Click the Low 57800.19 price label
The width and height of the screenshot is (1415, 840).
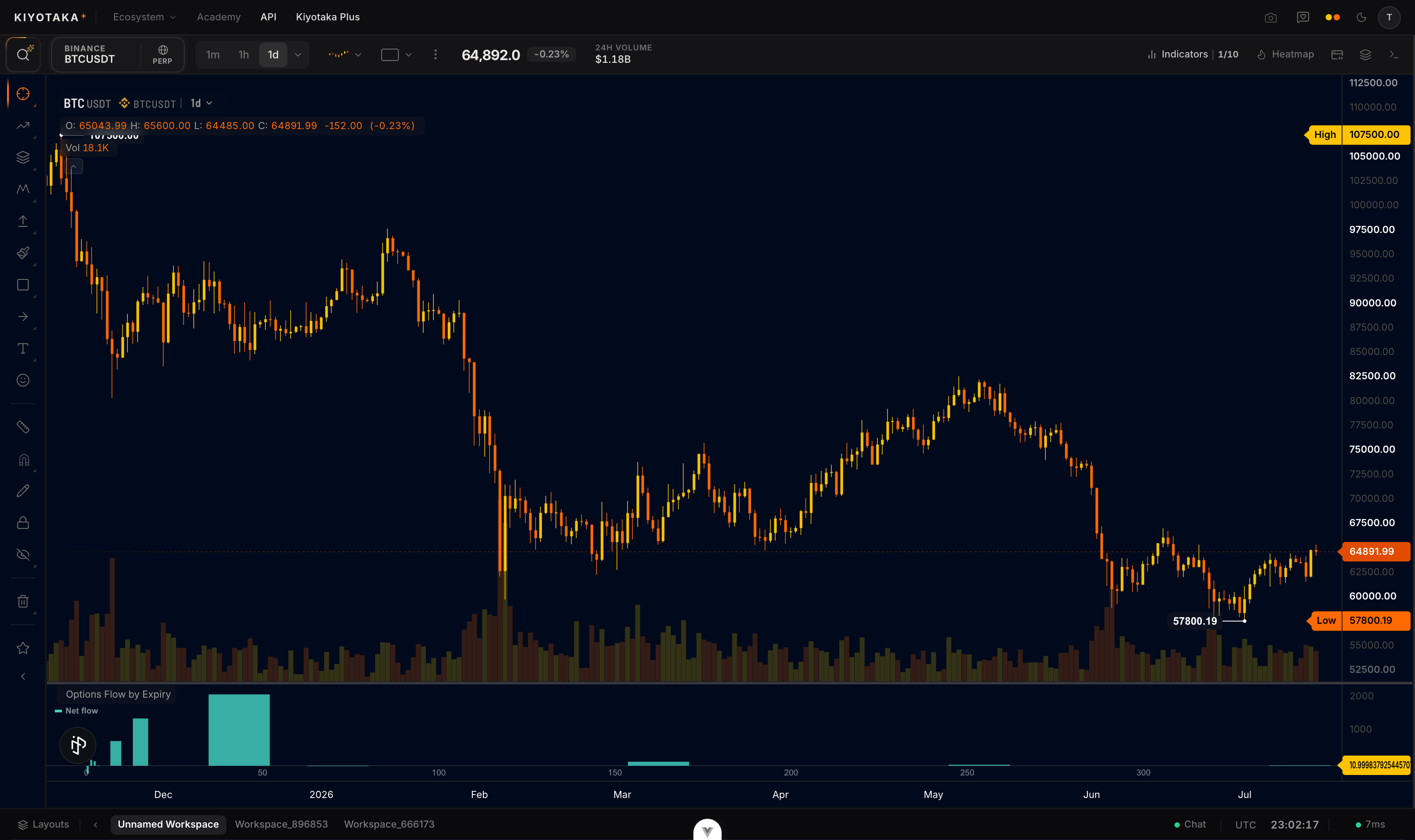pyautogui.click(x=1358, y=620)
